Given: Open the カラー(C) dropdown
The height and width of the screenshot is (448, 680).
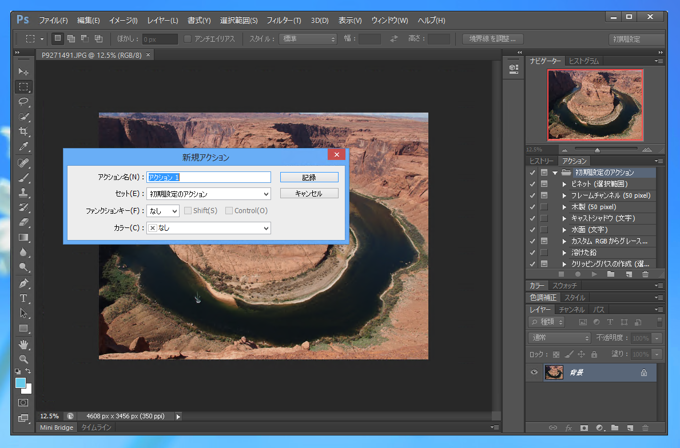Looking at the screenshot, I should pos(209,228).
